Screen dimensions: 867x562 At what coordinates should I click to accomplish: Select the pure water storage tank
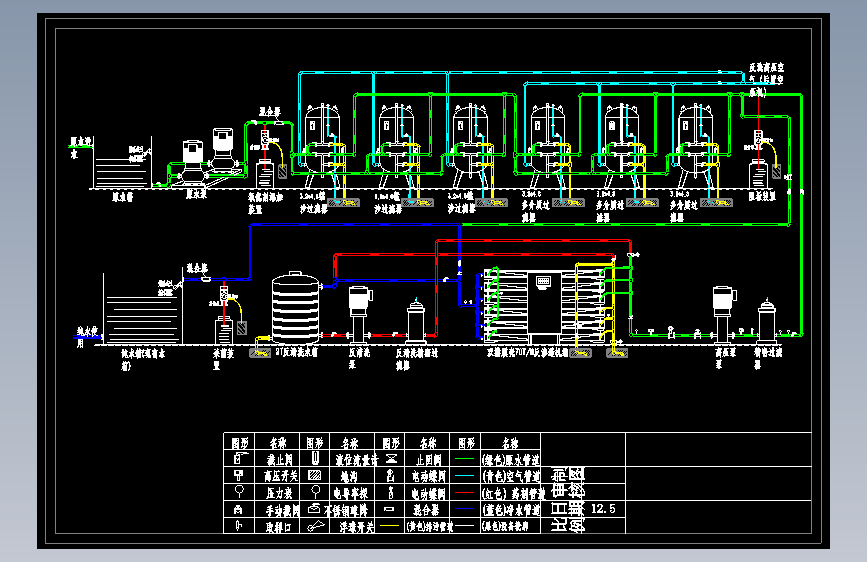[142, 308]
